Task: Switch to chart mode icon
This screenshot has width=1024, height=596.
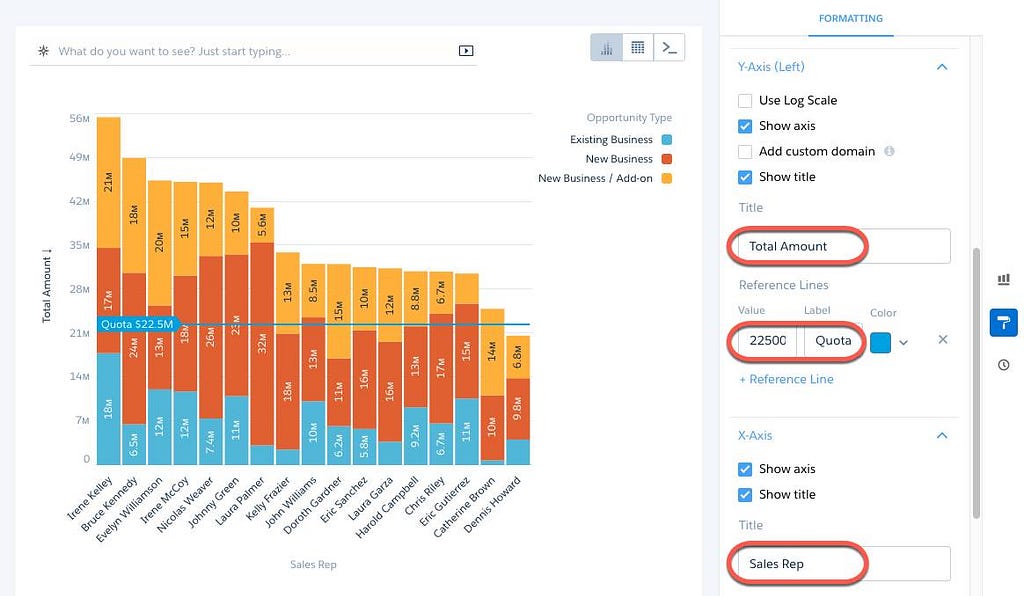Action: click(x=606, y=48)
